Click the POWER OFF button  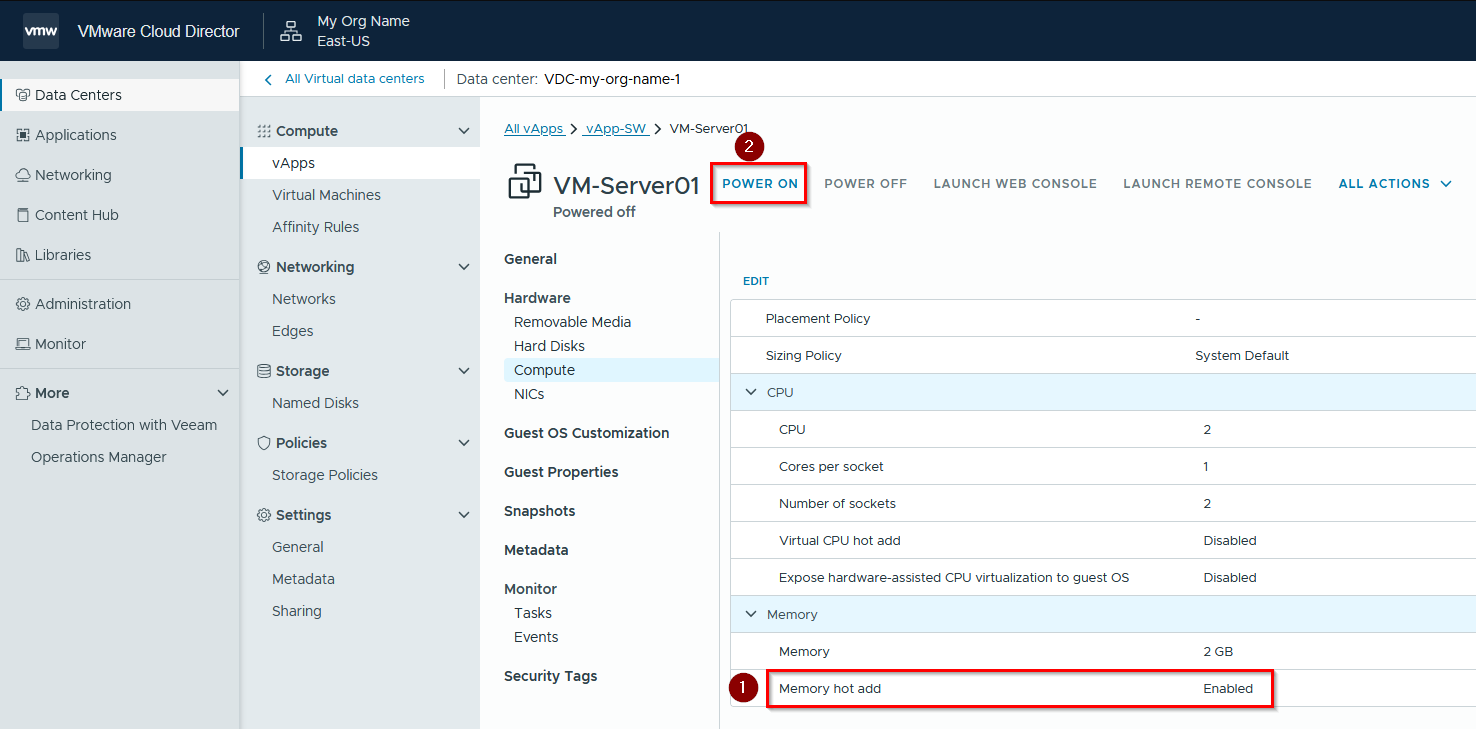[866, 184]
